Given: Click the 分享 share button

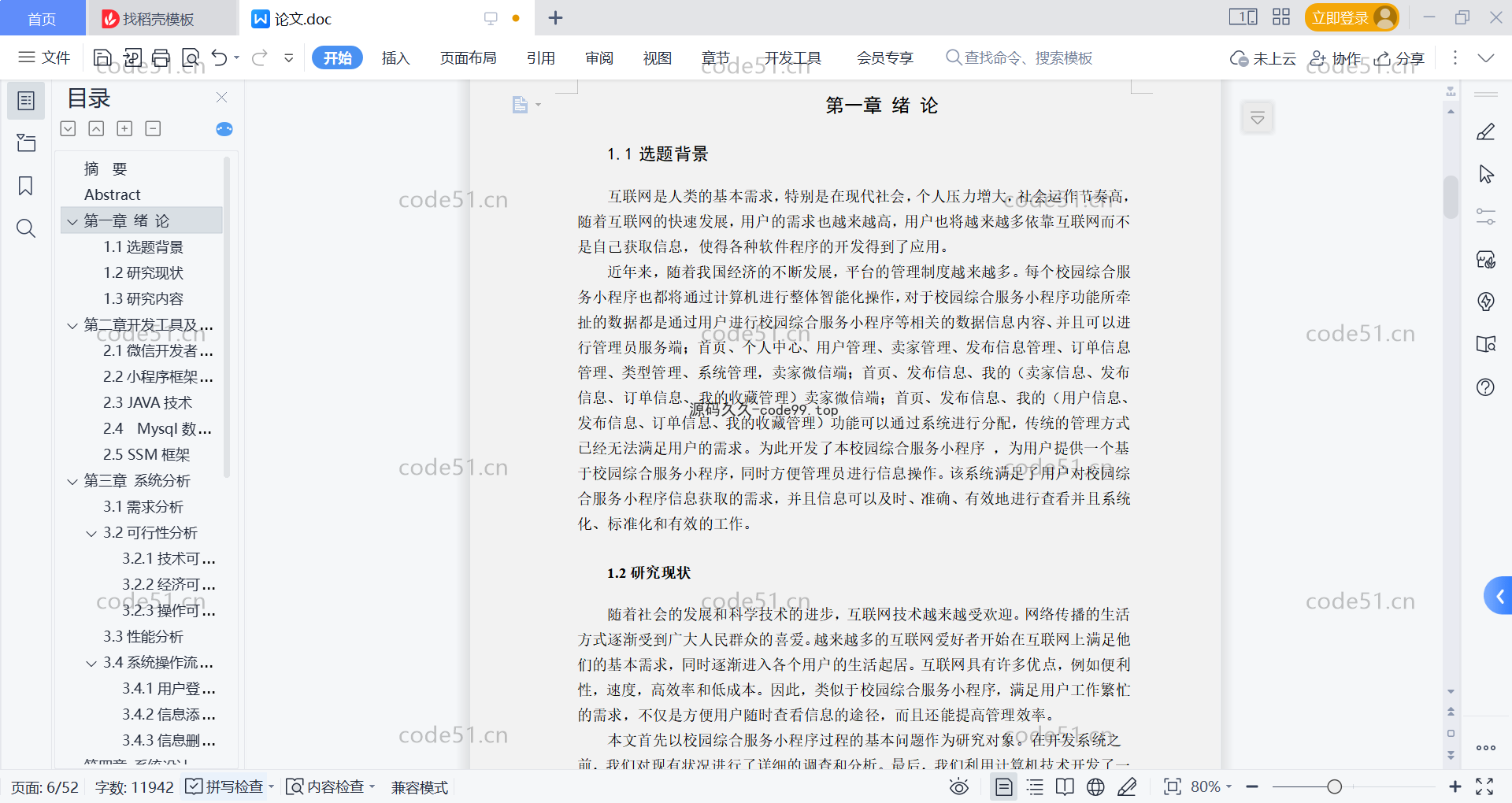Looking at the screenshot, I should point(1399,58).
